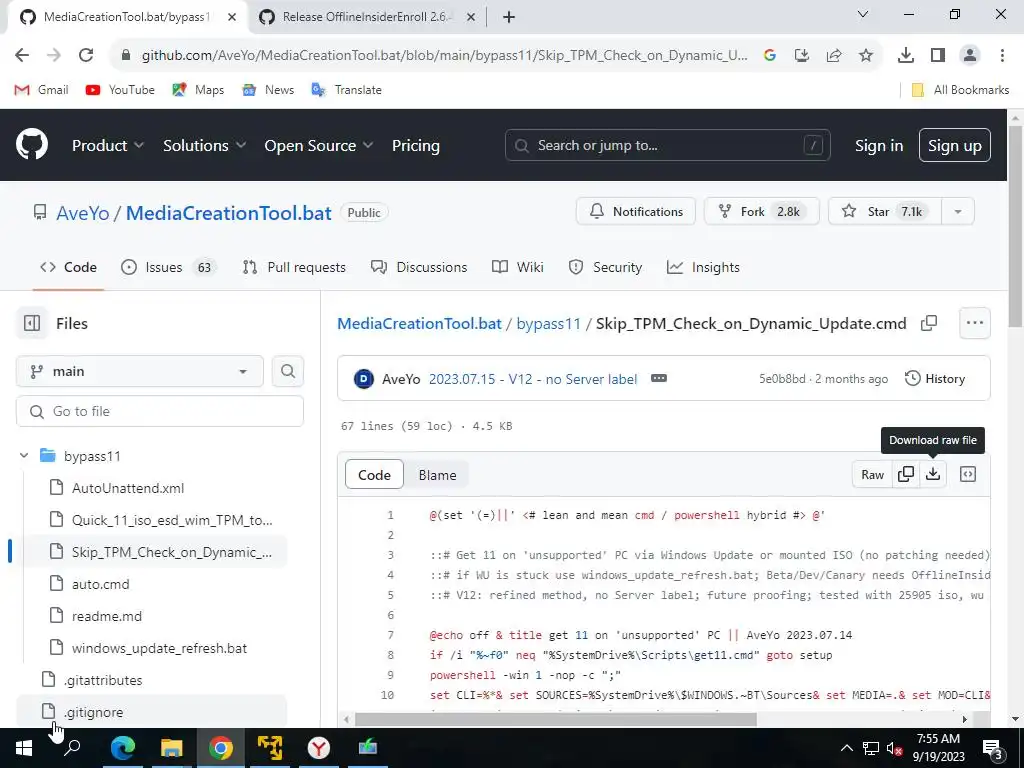
Task: Click the page vertical scrollbar thumb
Action: coord(1015,227)
